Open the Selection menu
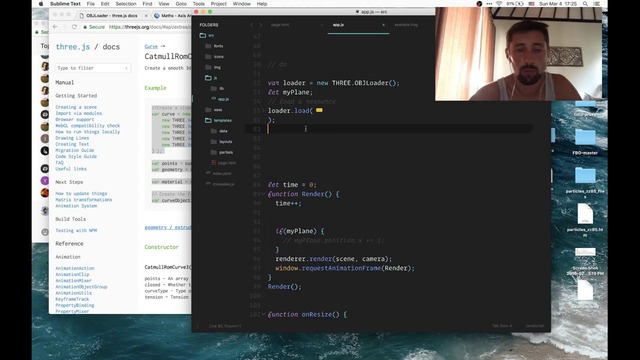This screenshot has width=640, height=360. pyautogui.click(x=126, y=4)
